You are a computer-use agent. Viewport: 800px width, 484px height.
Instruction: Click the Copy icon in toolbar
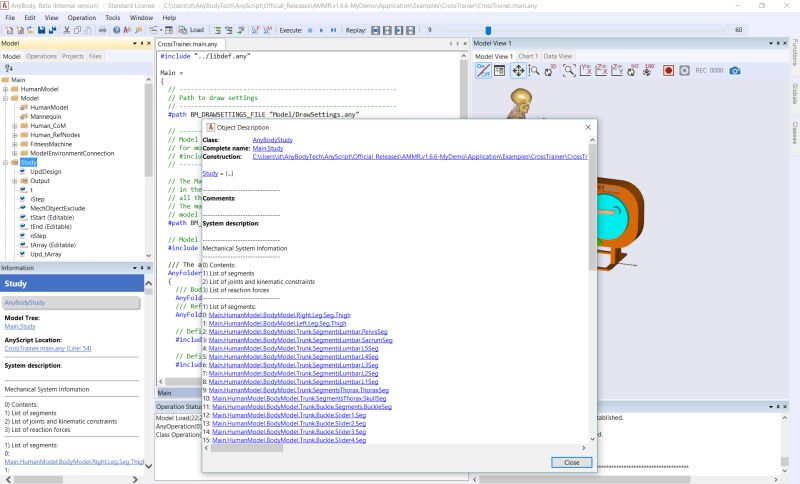pos(77,30)
